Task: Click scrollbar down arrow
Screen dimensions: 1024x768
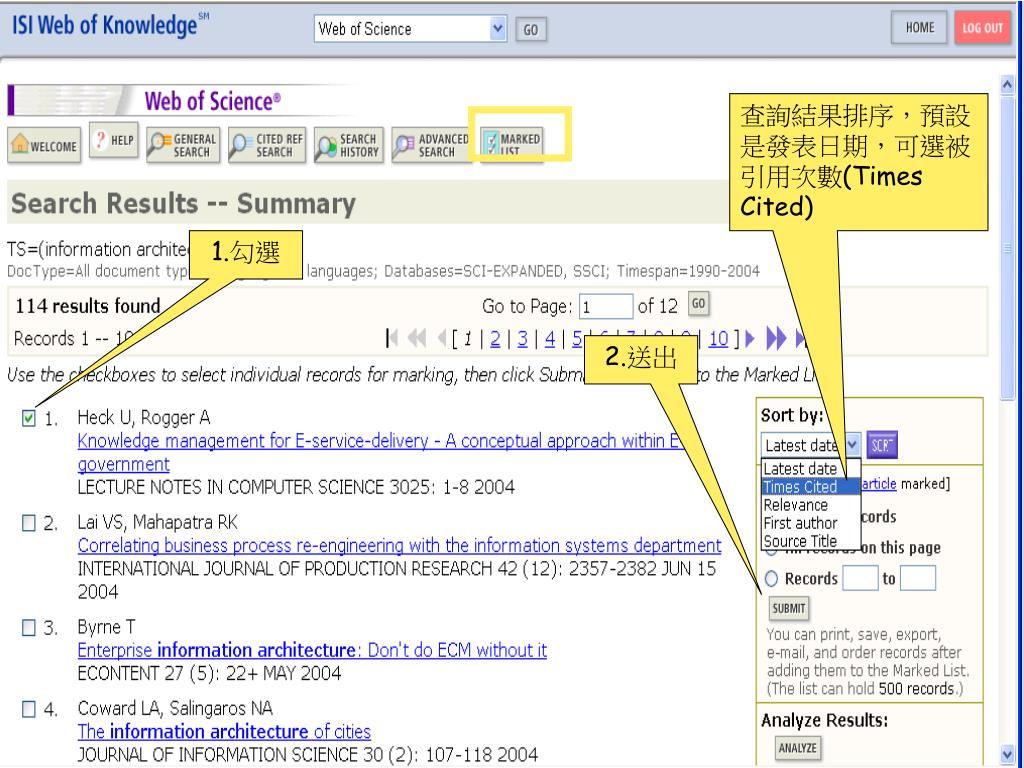Action: pos(1007,754)
